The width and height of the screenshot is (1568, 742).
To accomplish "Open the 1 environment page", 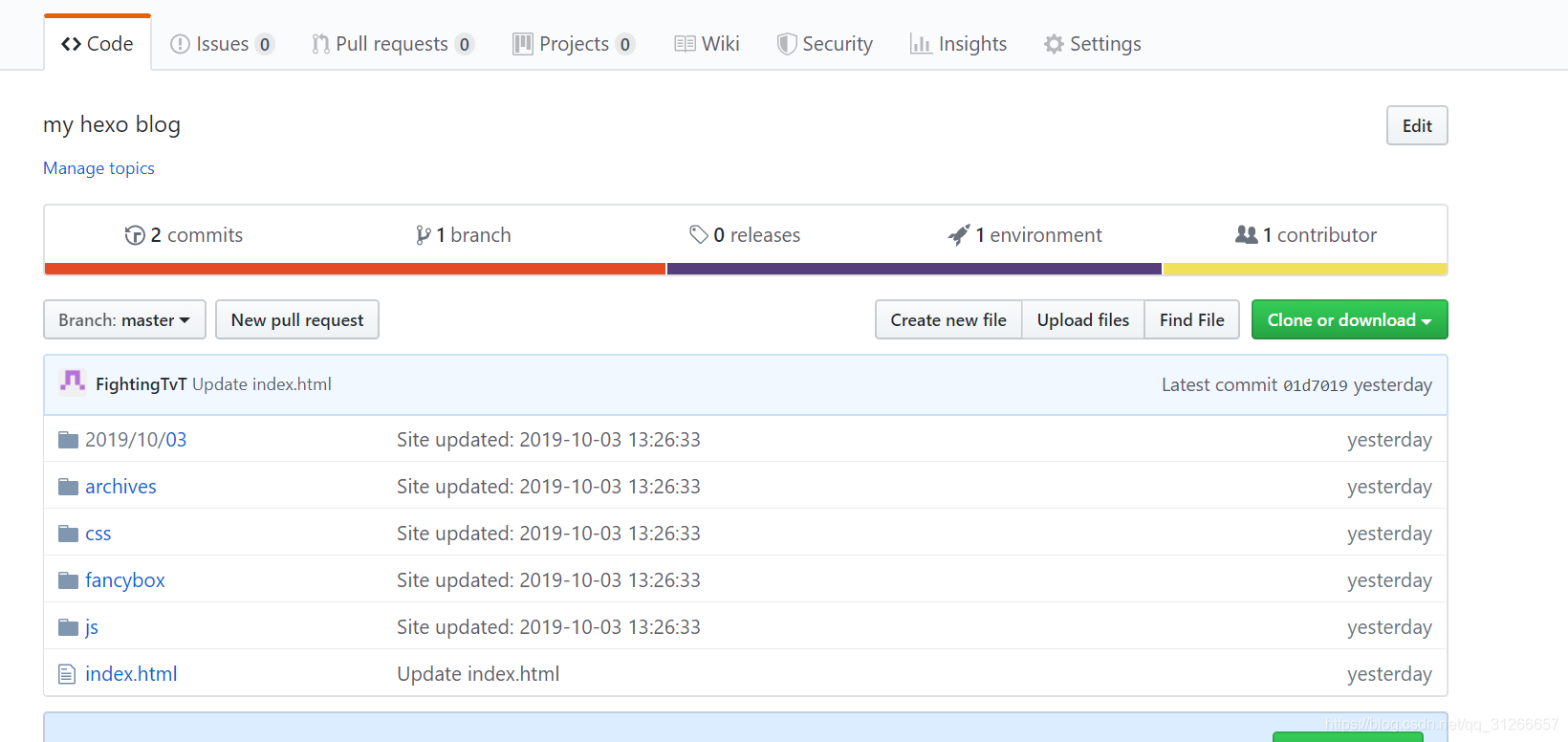I will (1024, 235).
